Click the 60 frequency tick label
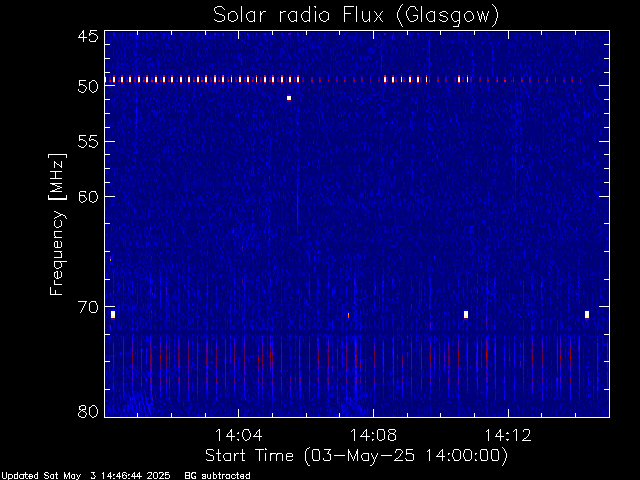Screen dimensions: 640x480 tap(88, 197)
